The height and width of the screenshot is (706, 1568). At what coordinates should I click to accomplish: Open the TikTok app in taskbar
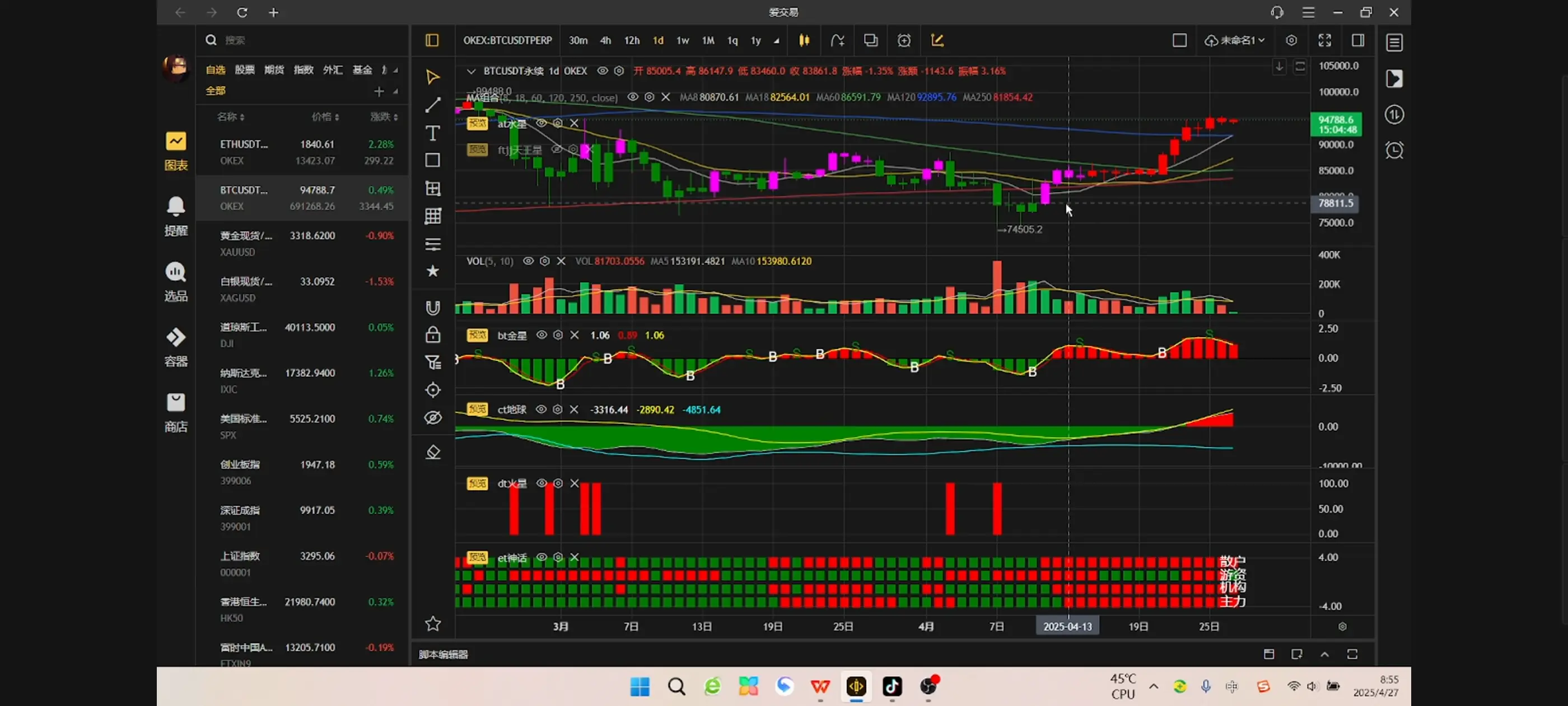click(x=892, y=686)
